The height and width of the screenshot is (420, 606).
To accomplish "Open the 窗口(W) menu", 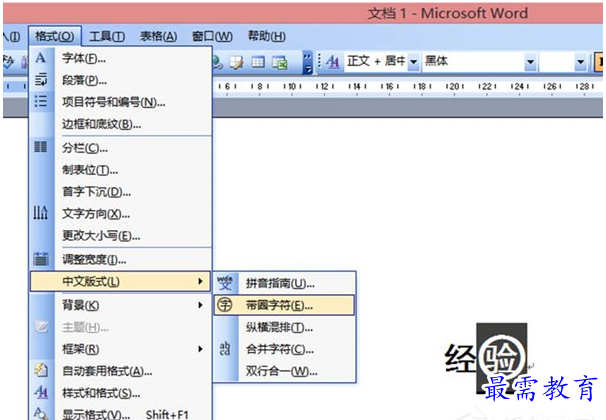I will click(x=212, y=36).
